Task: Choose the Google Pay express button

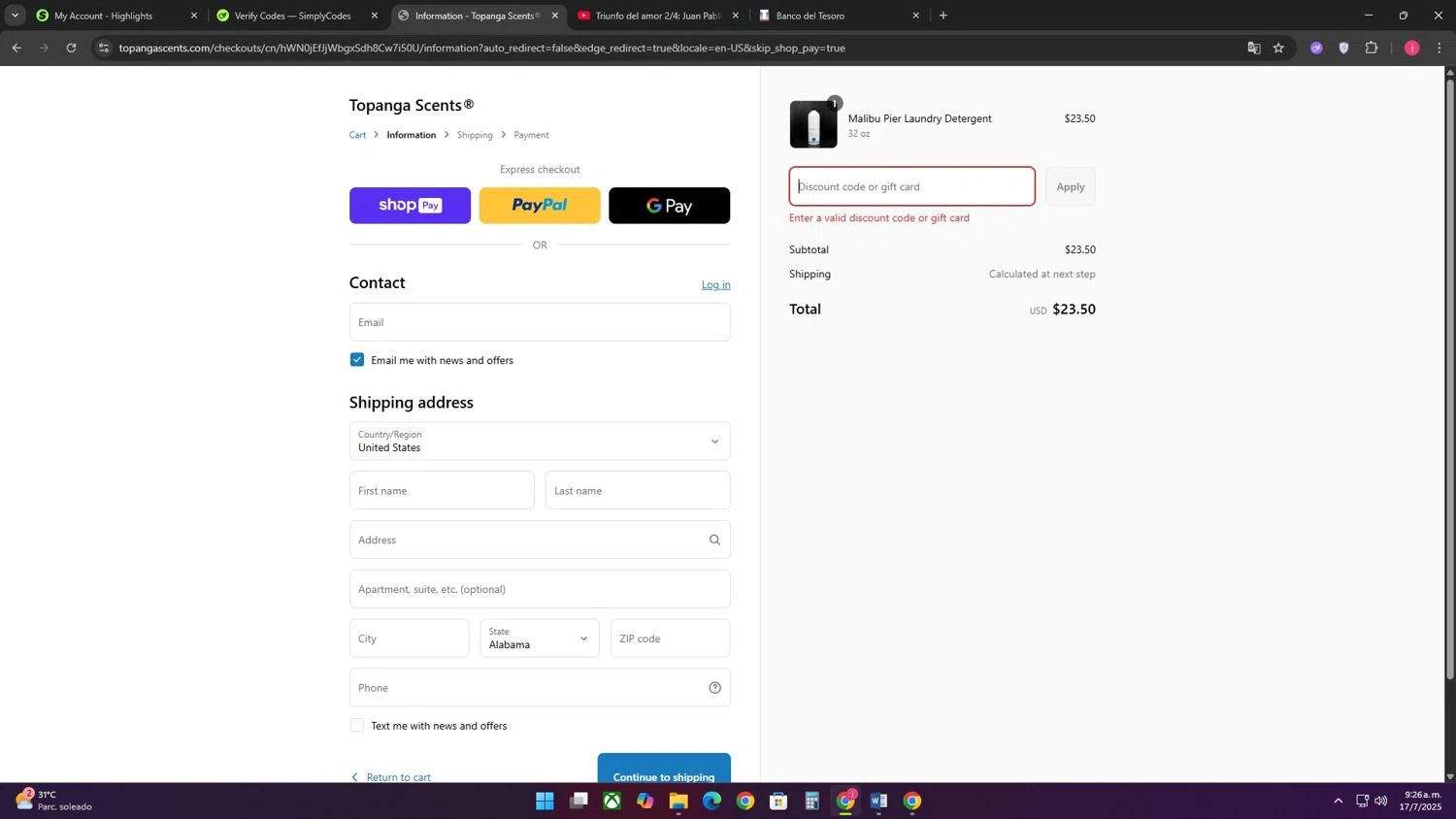Action: point(669,206)
